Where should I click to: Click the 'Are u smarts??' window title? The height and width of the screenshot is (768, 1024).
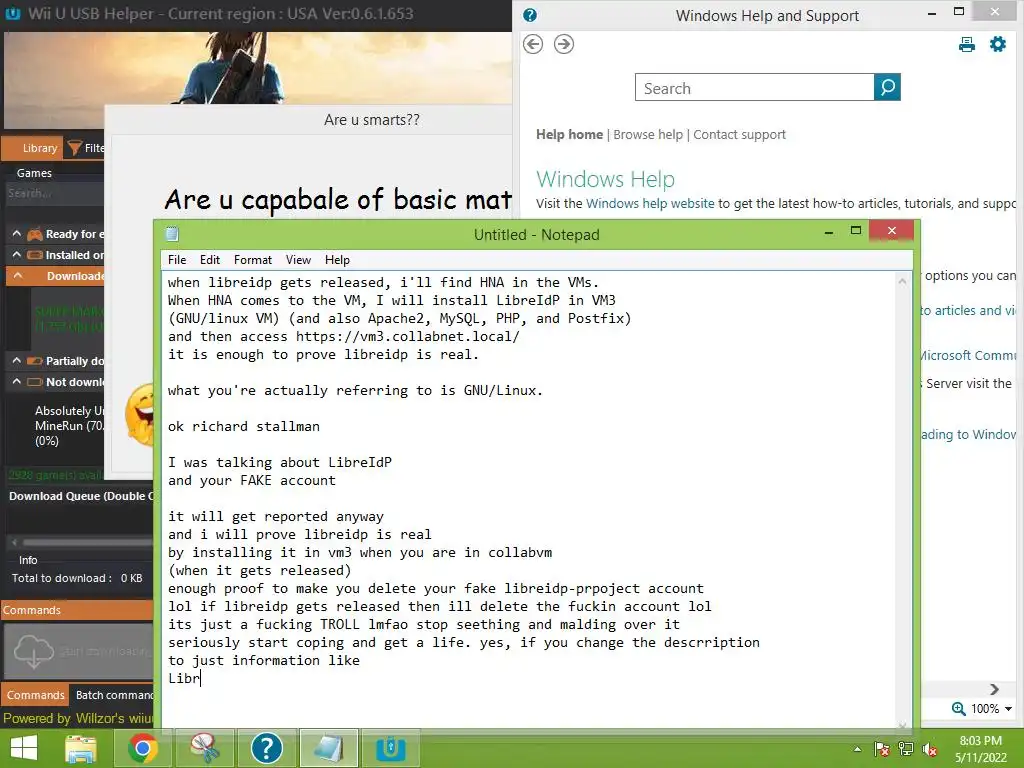(372, 120)
